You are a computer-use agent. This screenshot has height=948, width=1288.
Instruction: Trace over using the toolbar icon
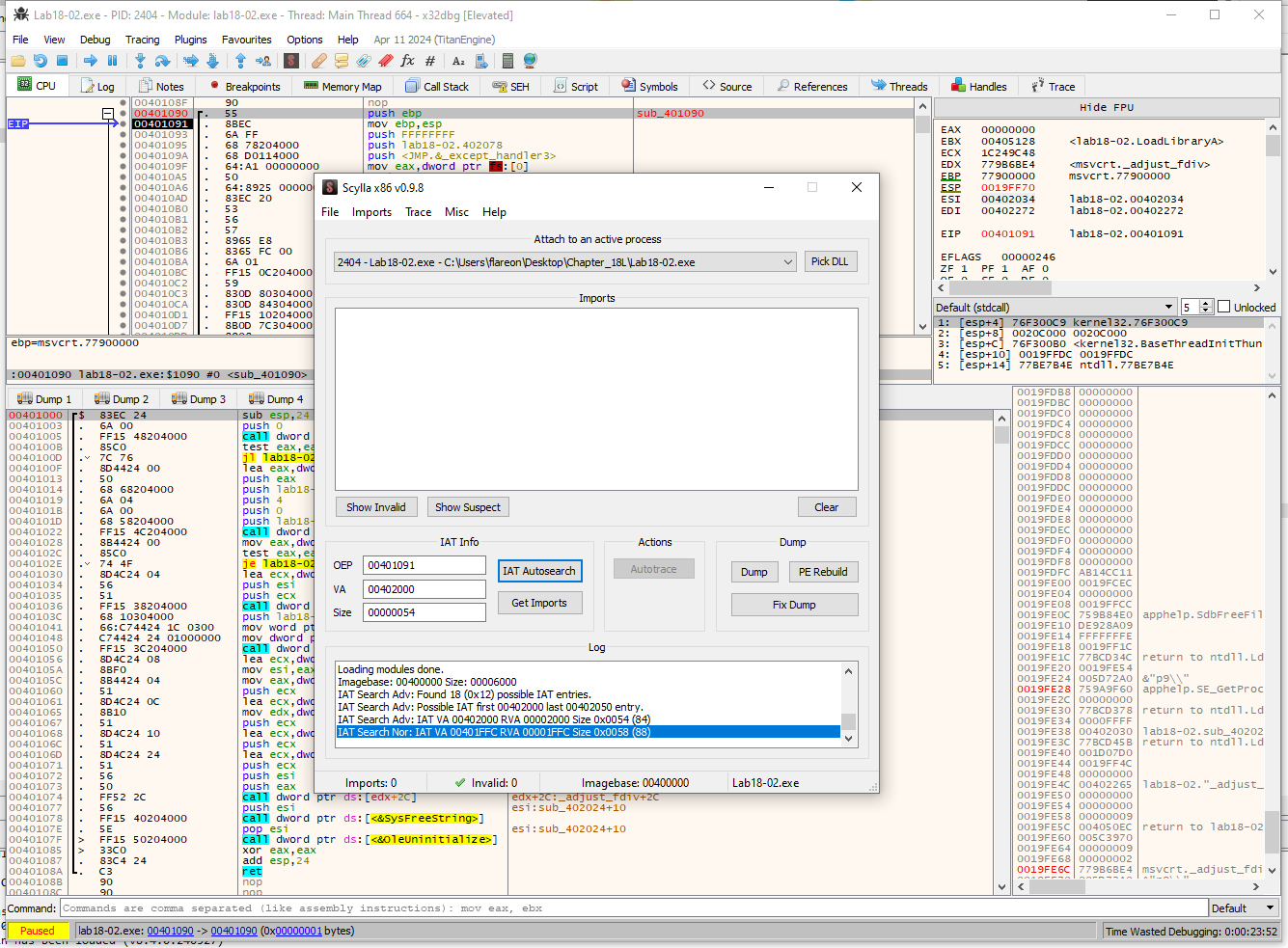click(212, 61)
